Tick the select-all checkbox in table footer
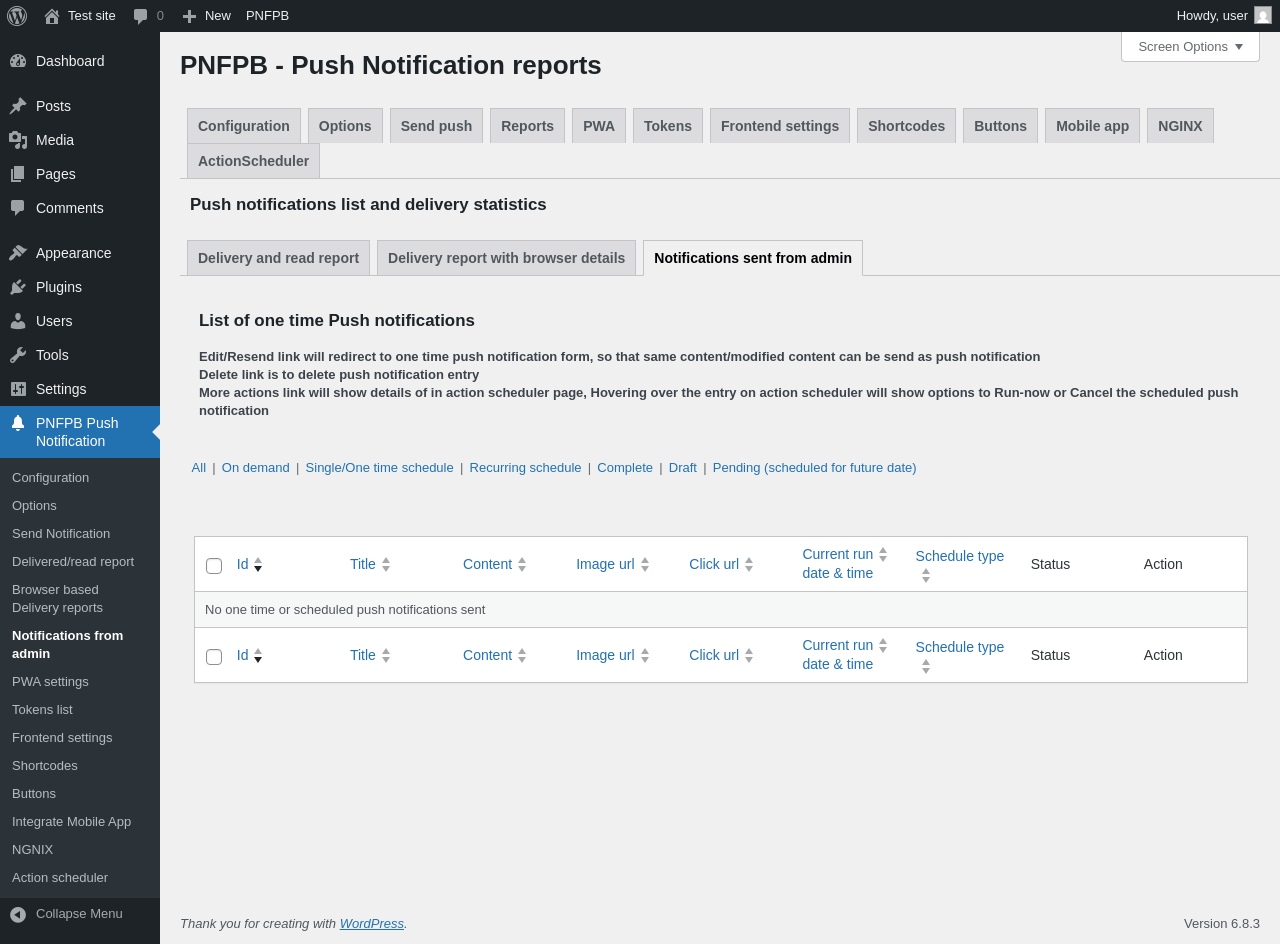The image size is (1280, 944). click(x=214, y=657)
